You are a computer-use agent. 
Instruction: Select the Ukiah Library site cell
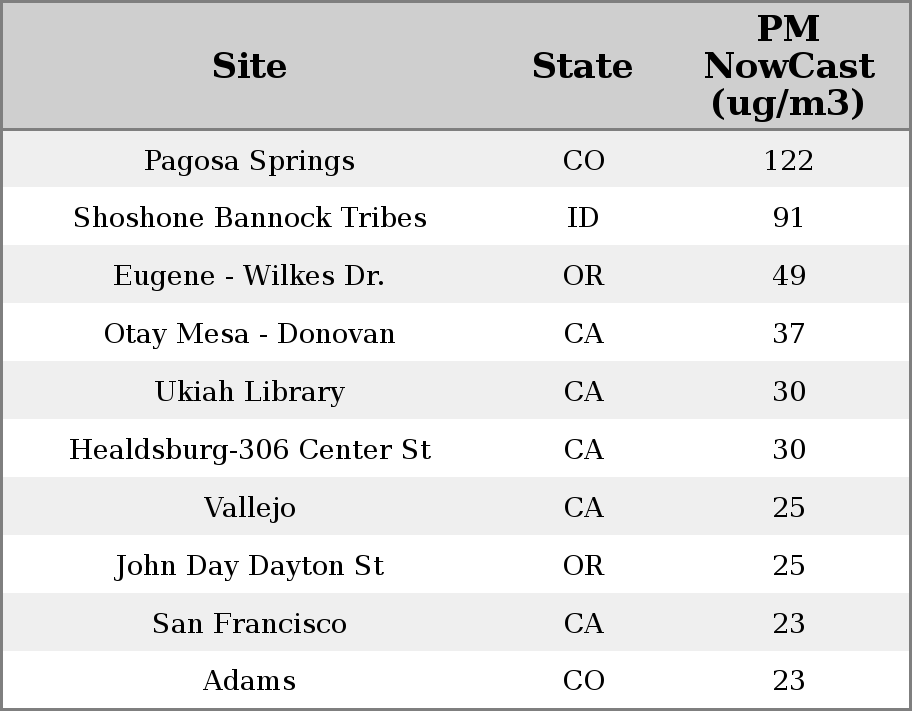click(x=250, y=392)
